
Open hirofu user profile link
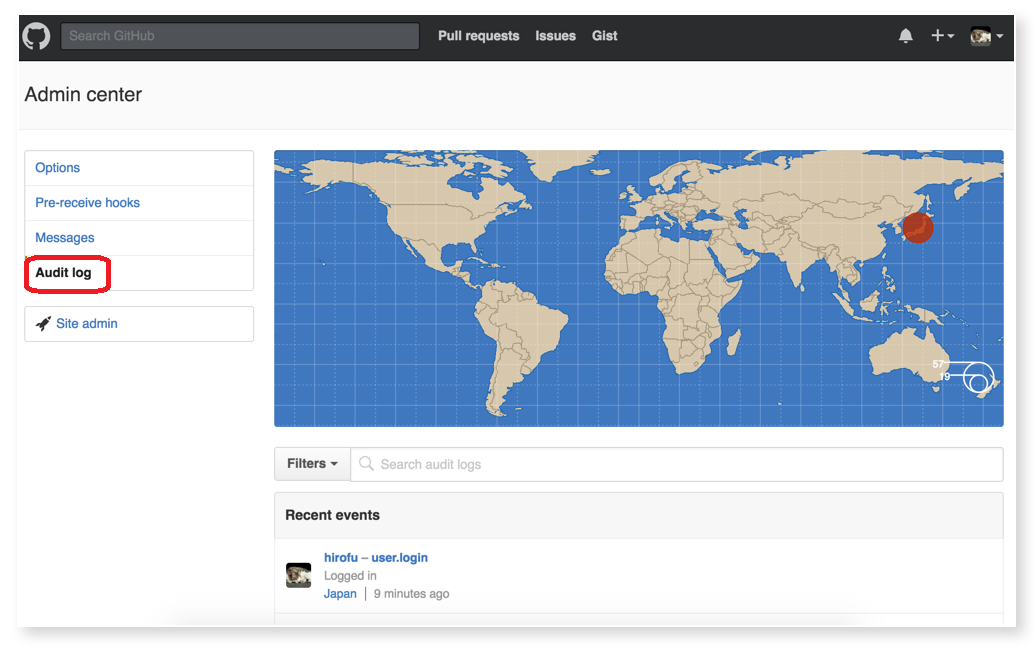340,558
